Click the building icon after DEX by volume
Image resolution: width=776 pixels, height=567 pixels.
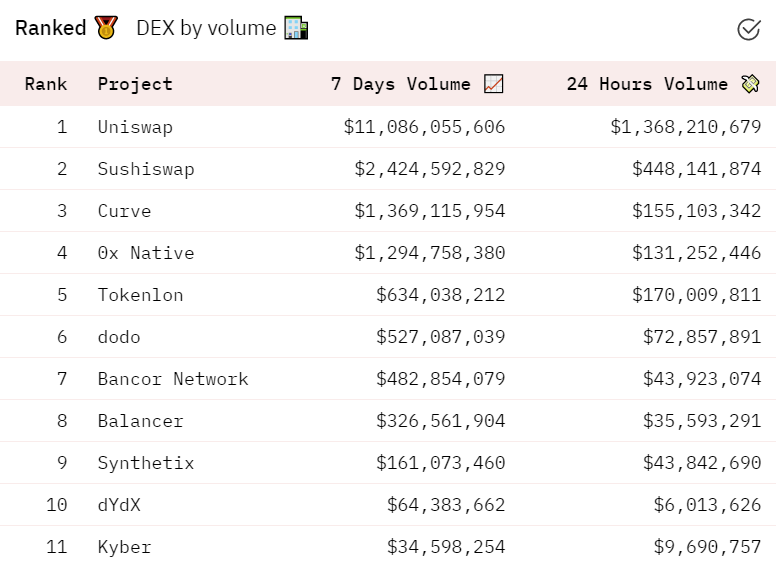(x=296, y=28)
